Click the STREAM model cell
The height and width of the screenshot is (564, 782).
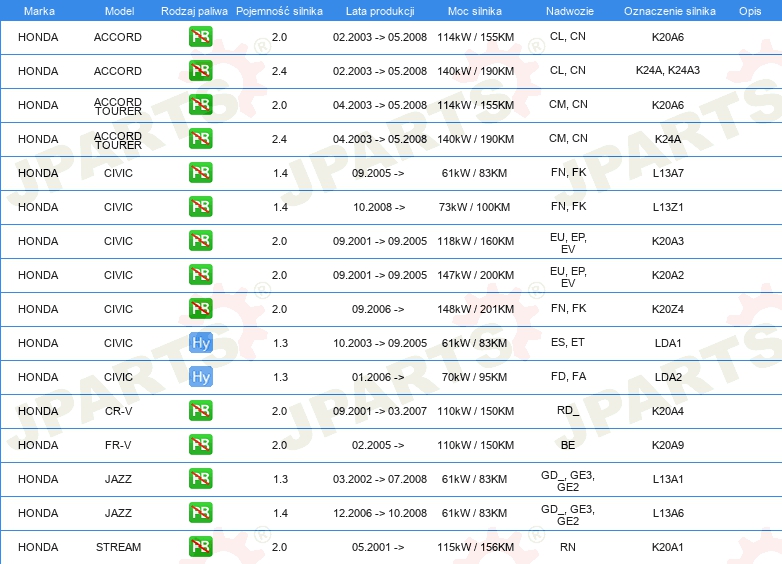pyautogui.click(x=118, y=547)
